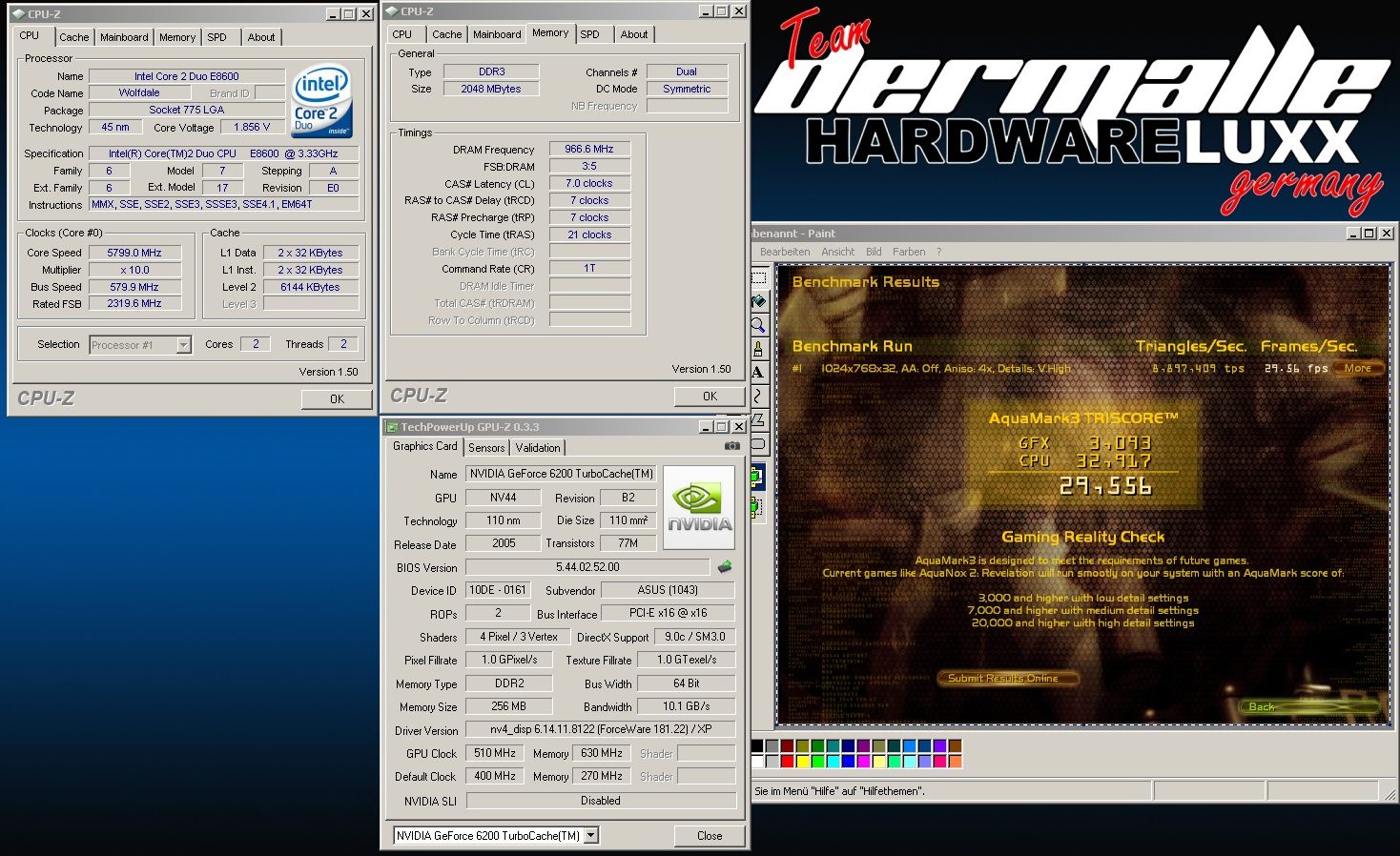The height and width of the screenshot is (856, 1400).
Task: Pick the orange color swatch in Paint
Action: coord(956,761)
